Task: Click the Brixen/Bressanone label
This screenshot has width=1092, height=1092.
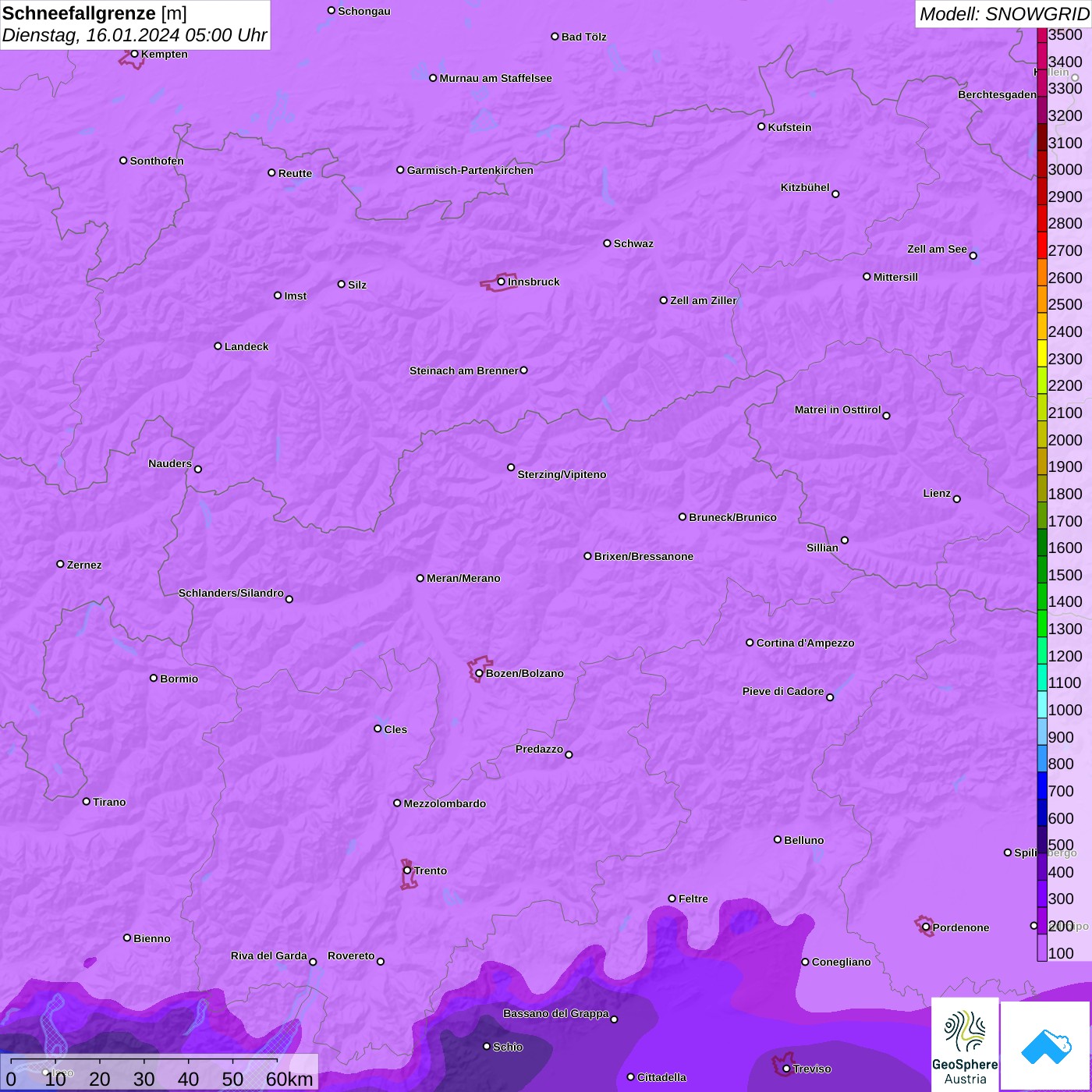Action: click(x=644, y=556)
